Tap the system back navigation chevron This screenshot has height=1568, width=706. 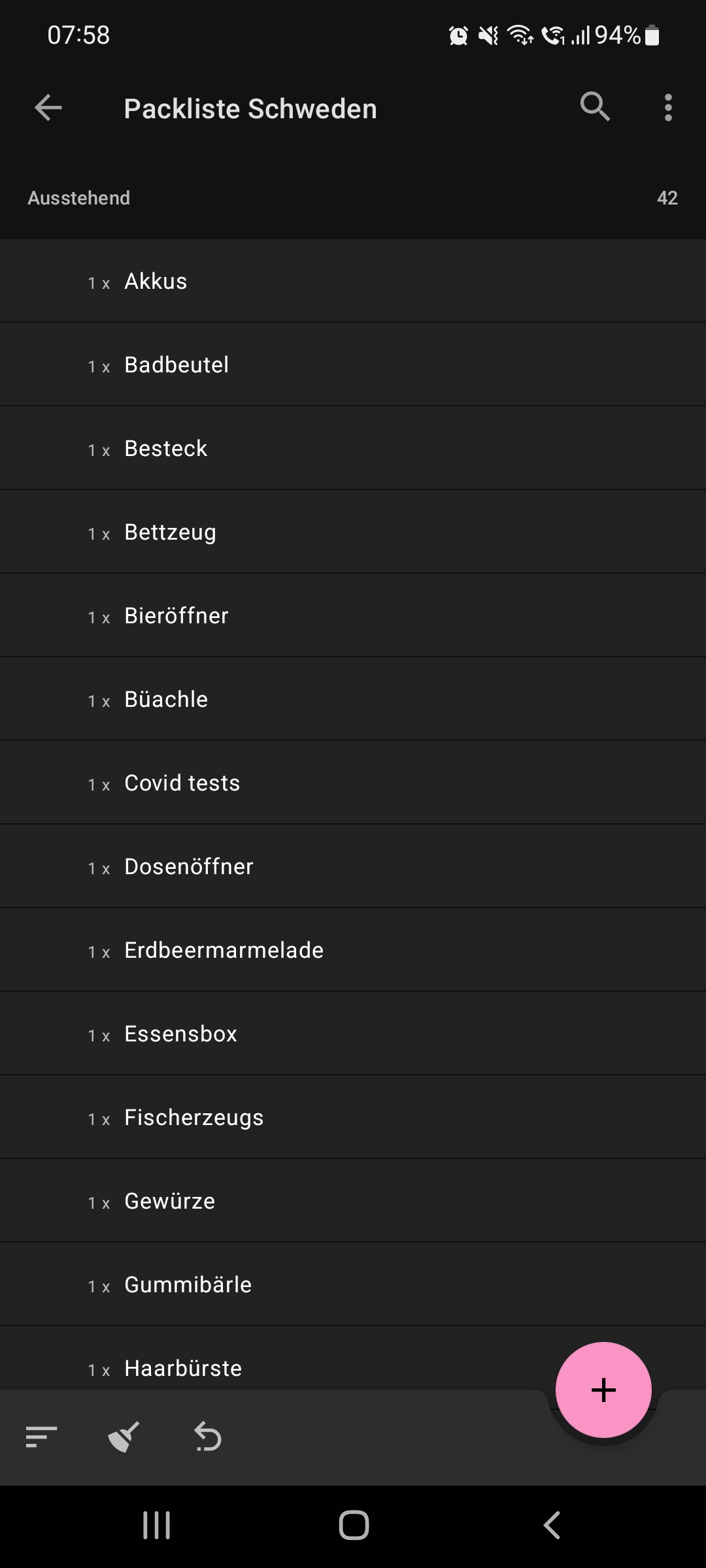[552, 1526]
